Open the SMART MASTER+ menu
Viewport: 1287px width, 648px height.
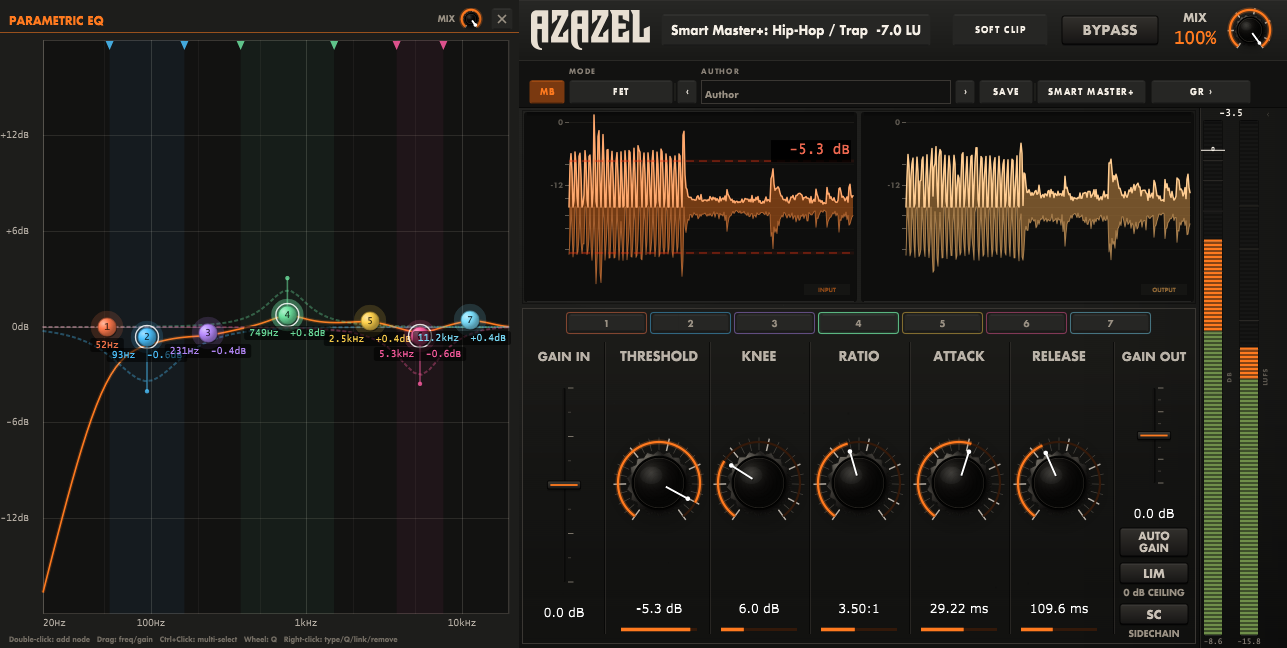[1090, 92]
